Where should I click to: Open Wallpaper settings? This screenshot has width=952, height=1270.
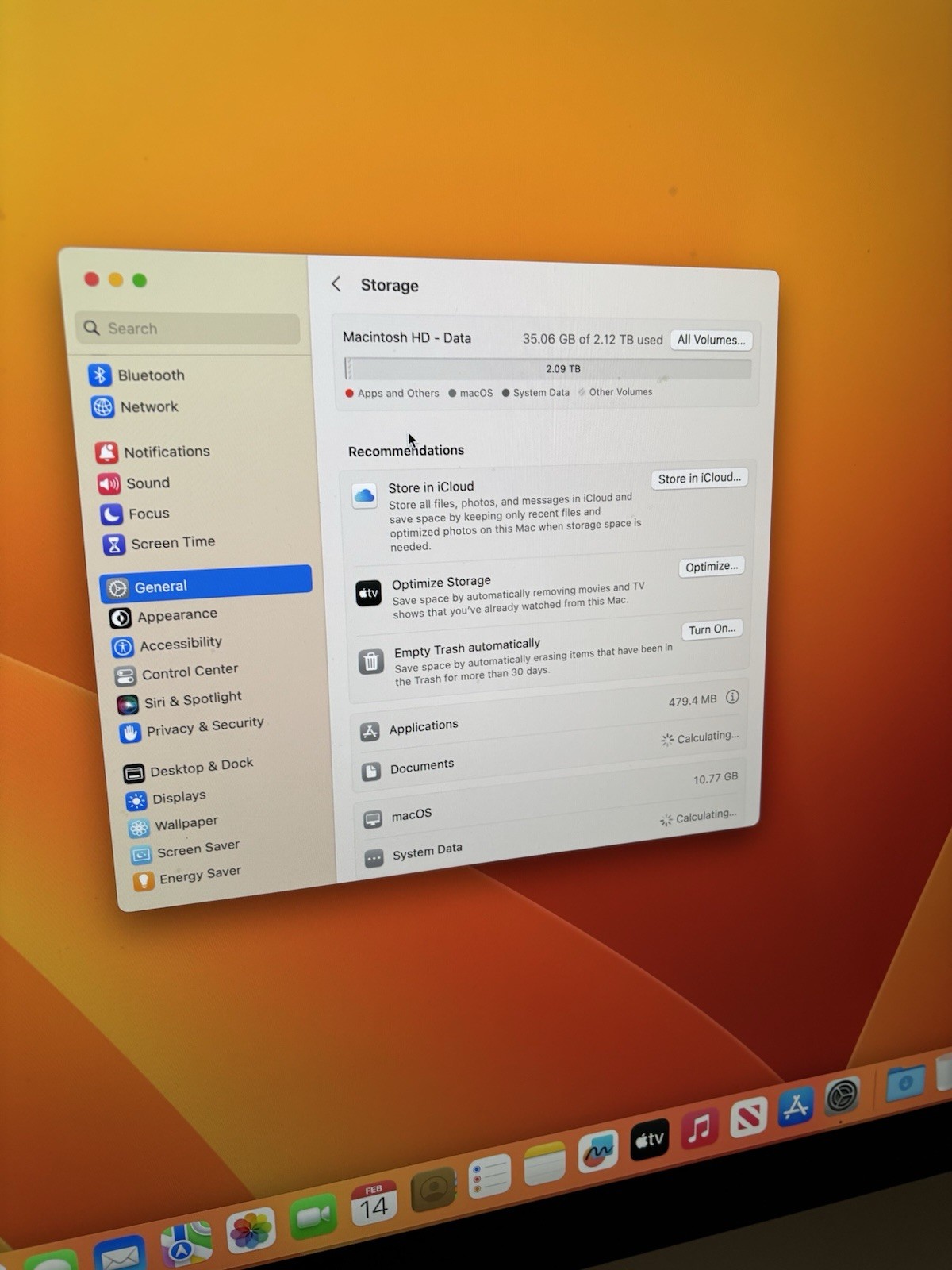pos(174,825)
